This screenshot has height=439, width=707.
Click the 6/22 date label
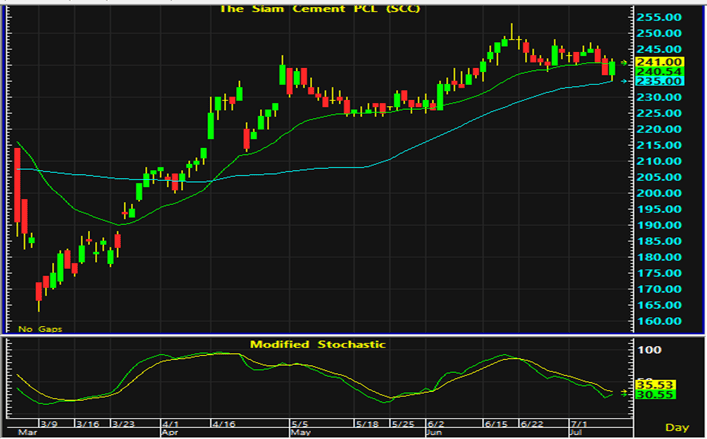532,424
